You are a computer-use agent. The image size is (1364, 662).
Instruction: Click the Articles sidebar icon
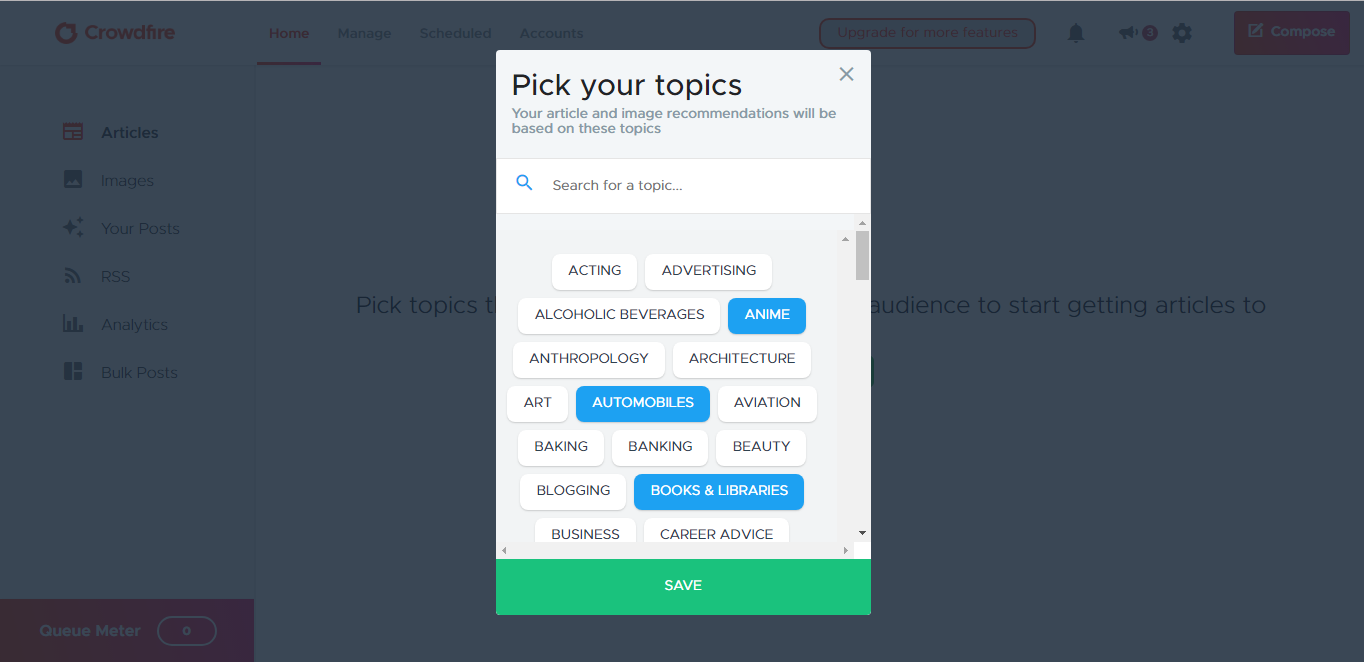pos(73,132)
